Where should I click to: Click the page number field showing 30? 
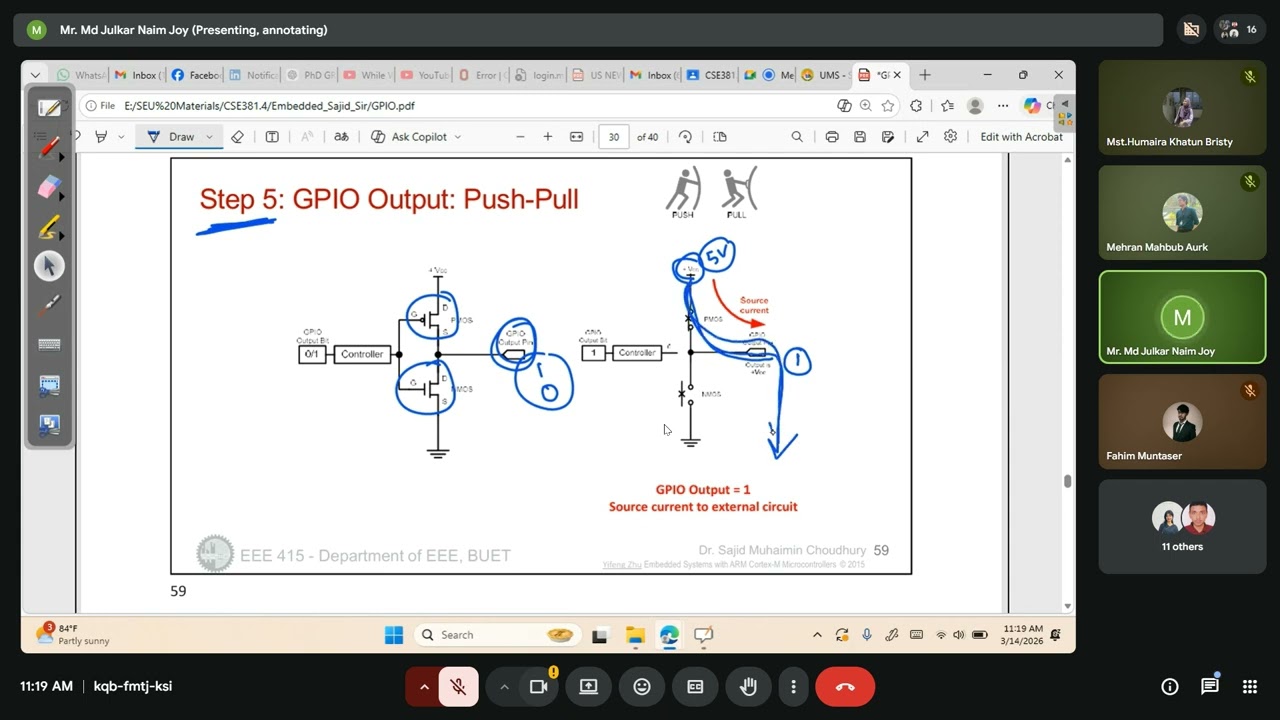click(614, 137)
